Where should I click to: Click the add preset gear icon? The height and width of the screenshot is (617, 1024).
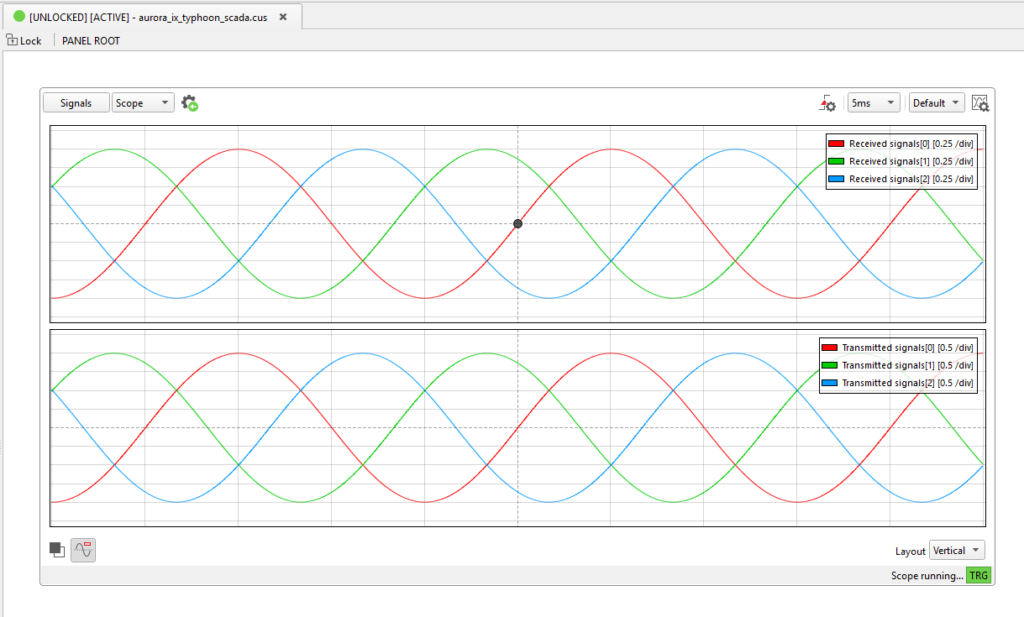point(189,103)
